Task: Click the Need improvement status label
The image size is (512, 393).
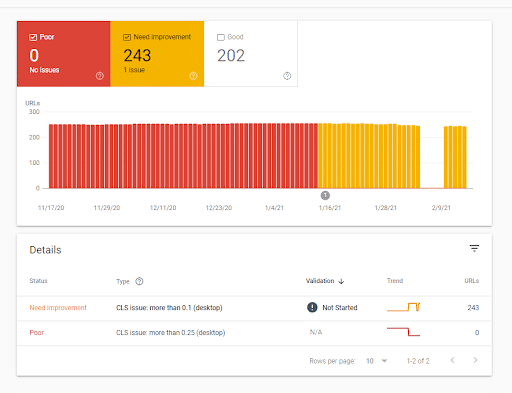Action: tap(58, 308)
